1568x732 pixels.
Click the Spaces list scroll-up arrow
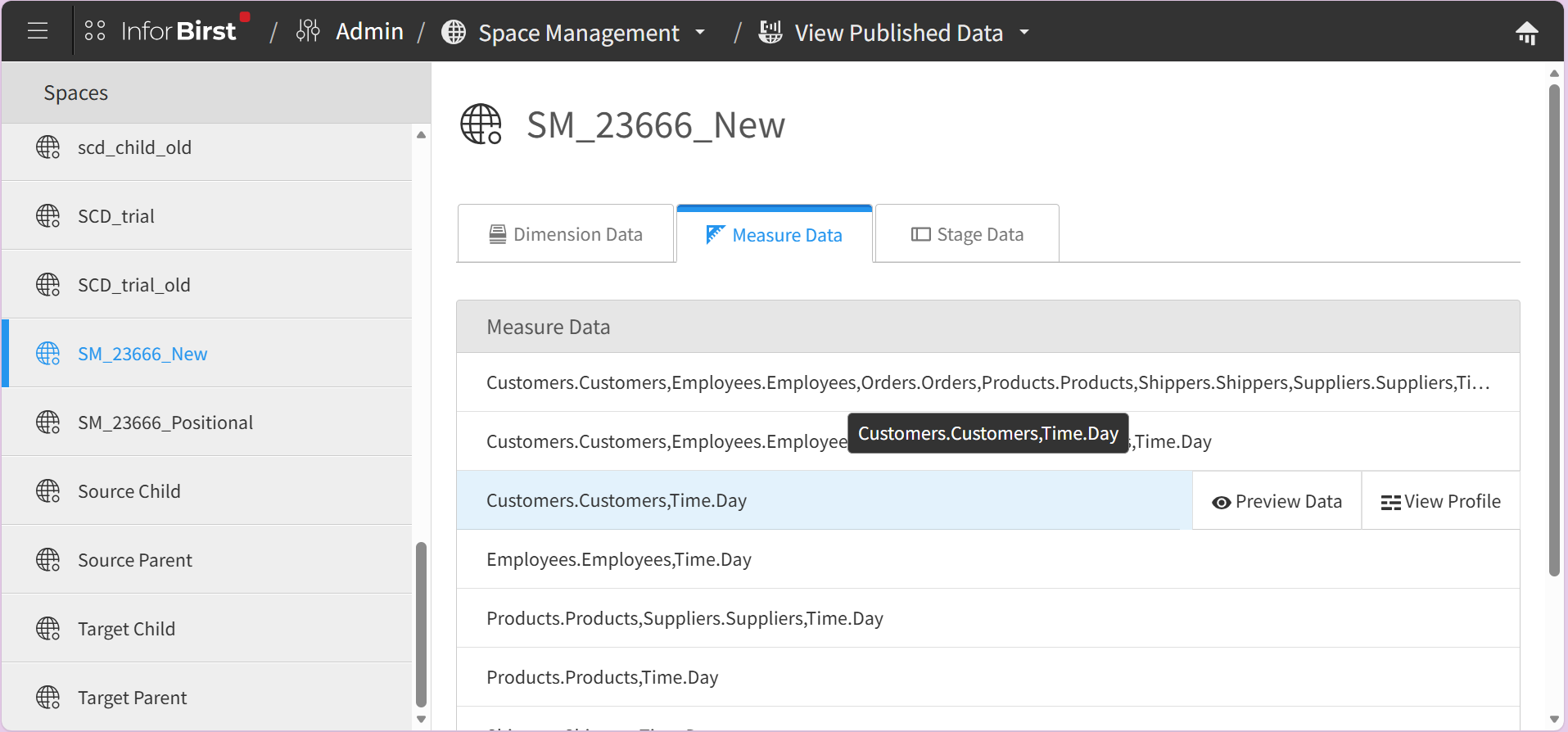pyautogui.click(x=421, y=135)
